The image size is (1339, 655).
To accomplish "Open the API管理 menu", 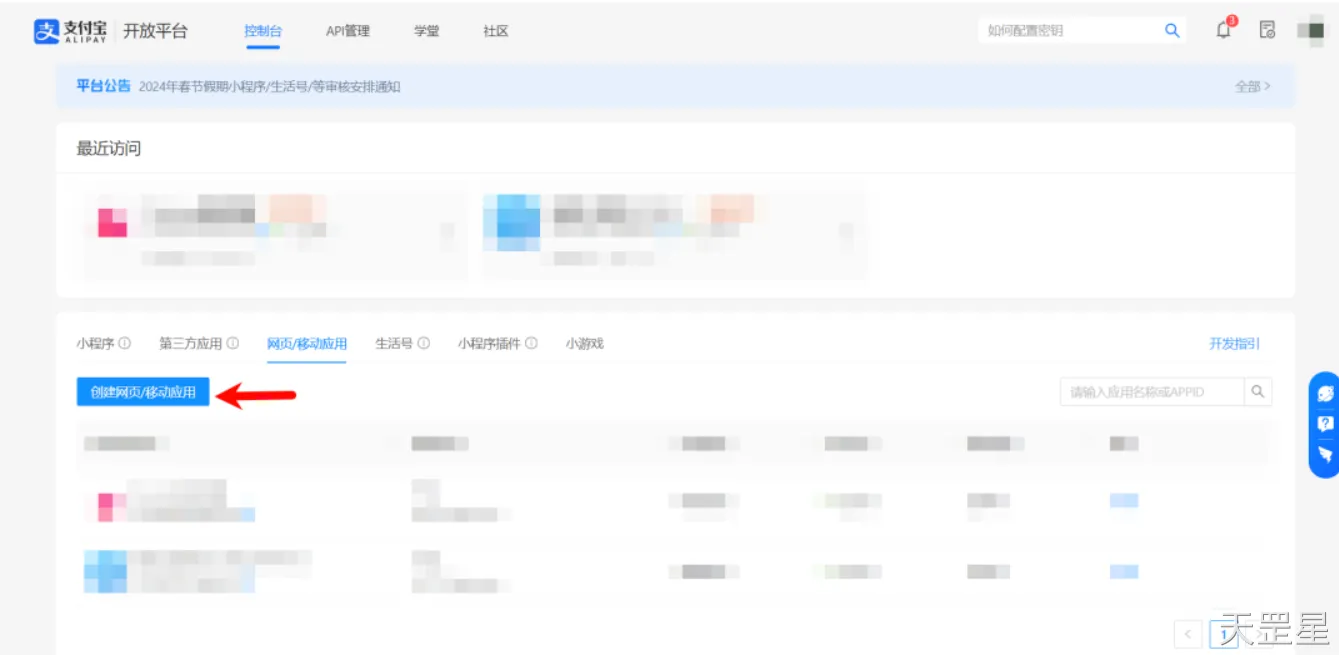I will (x=348, y=31).
